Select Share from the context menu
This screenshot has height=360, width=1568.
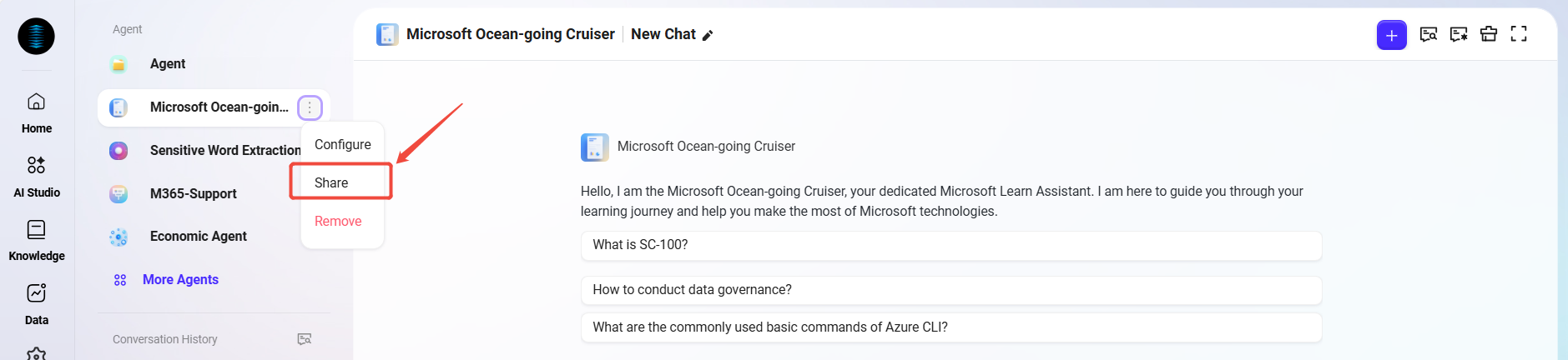(331, 182)
